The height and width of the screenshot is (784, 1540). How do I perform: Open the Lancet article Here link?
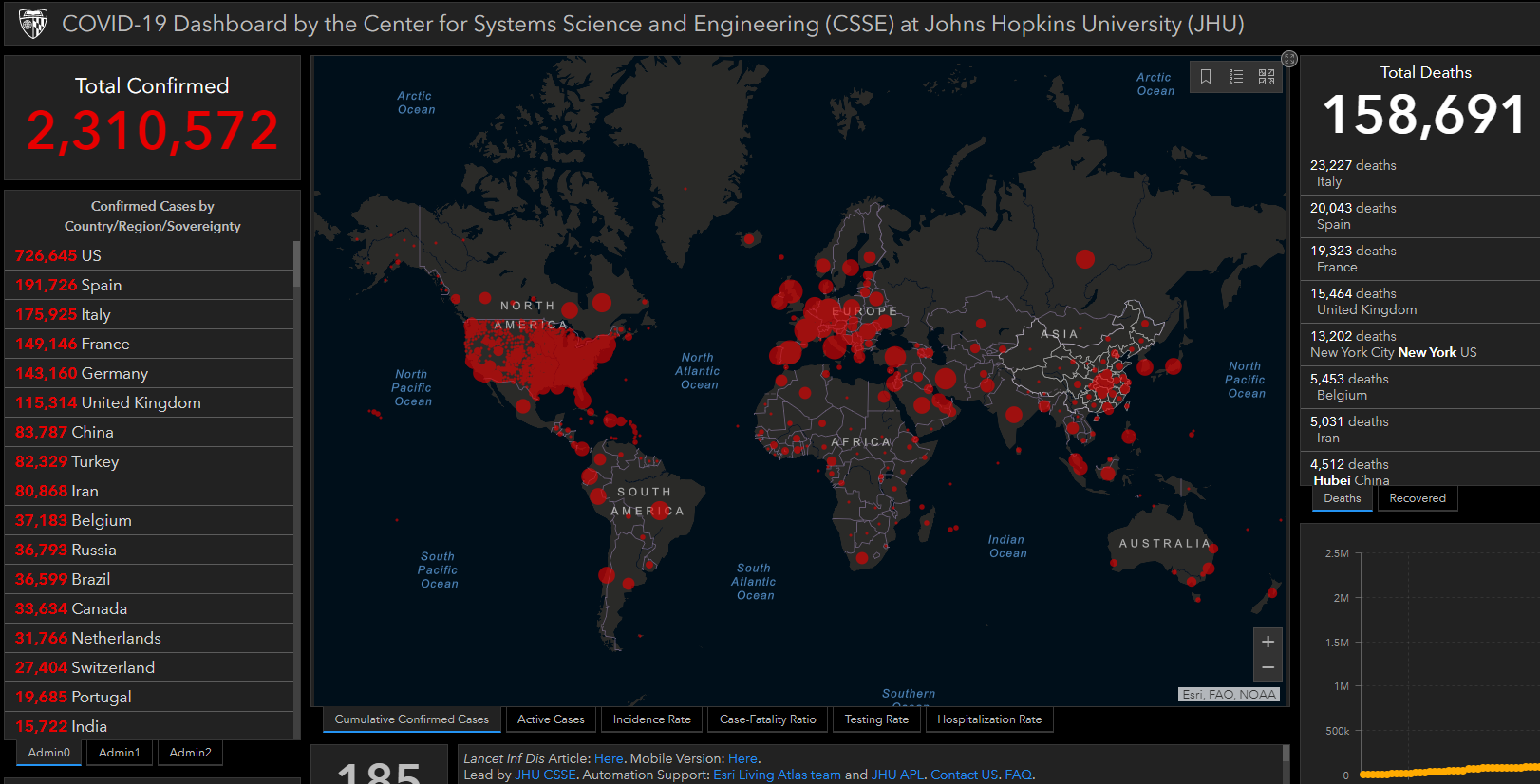click(x=609, y=758)
